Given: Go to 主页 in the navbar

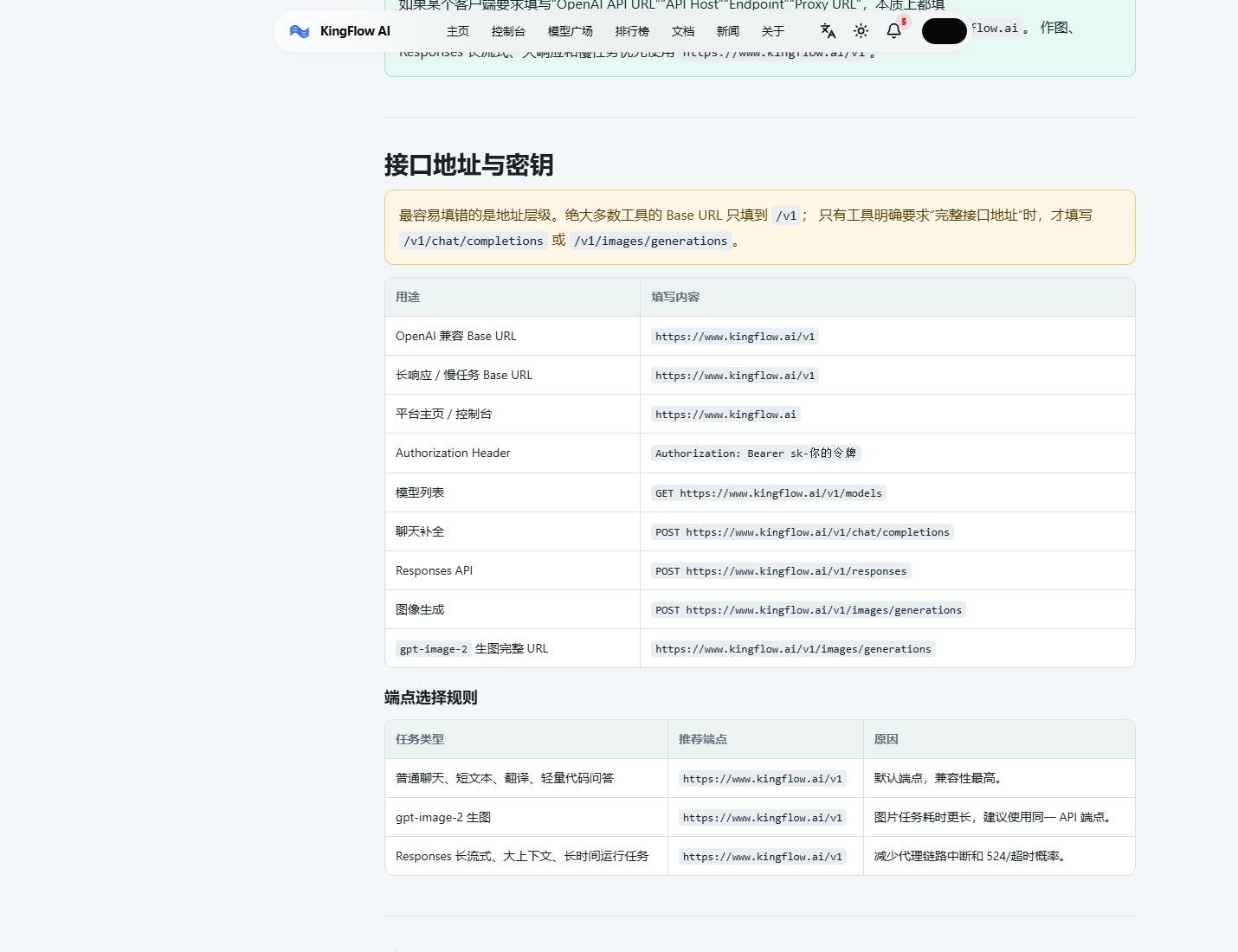Looking at the screenshot, I should (458, 31).
